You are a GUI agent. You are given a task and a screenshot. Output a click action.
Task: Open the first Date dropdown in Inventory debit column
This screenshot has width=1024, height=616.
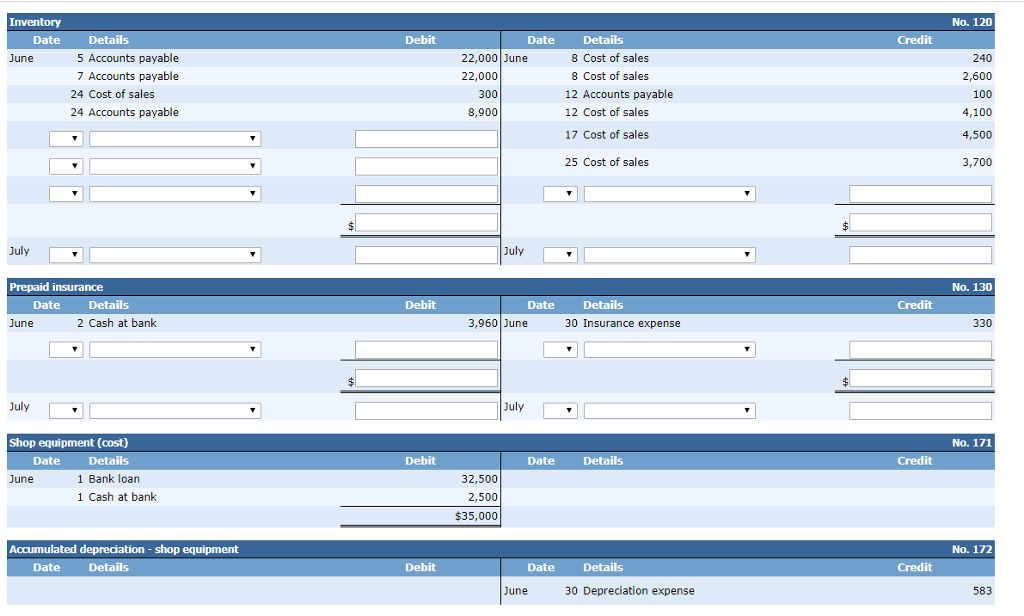pos(66,138)
